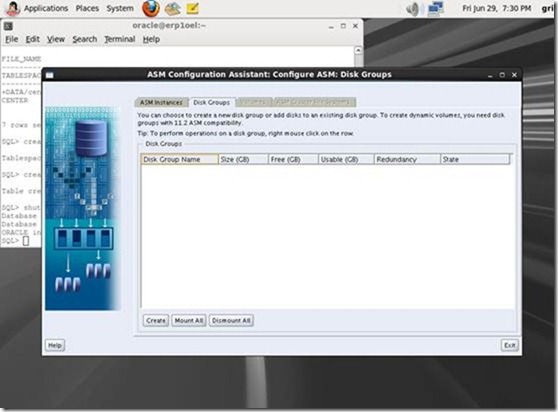Open the terminal's Help menu
The width and height of the screenshot is (558, 412).
tap(151, 39)
